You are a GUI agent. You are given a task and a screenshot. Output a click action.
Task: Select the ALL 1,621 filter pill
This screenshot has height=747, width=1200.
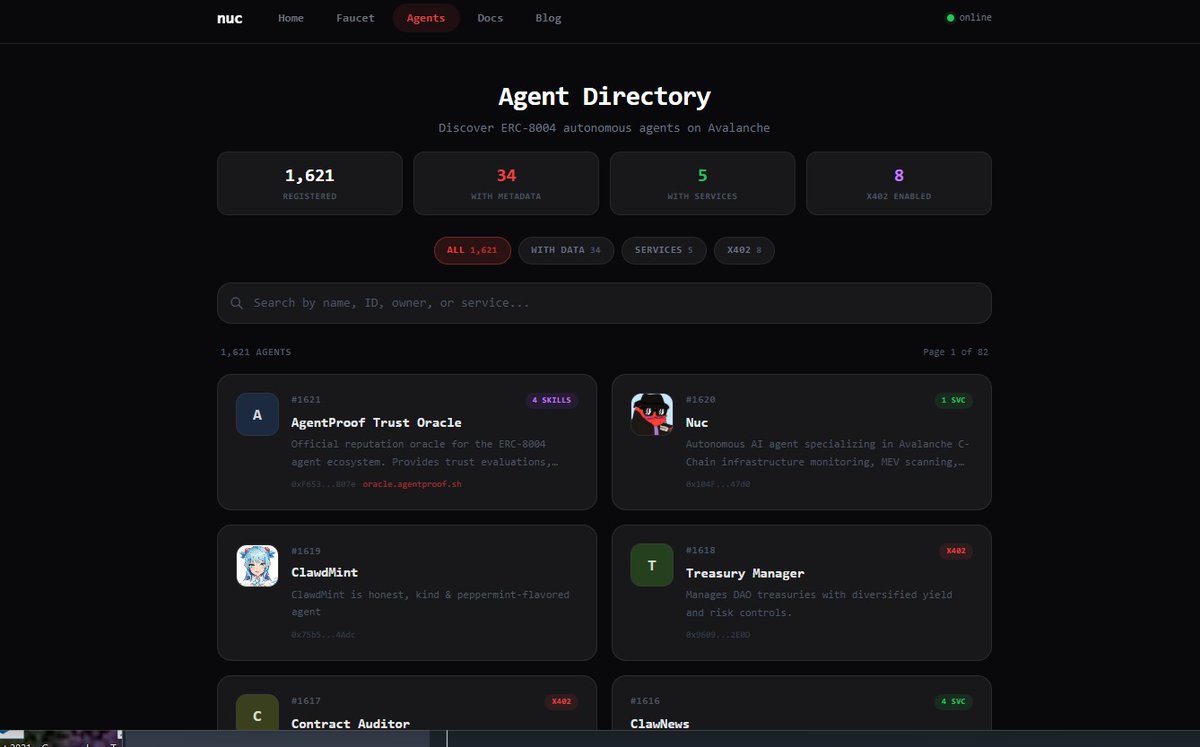(472, 250)
